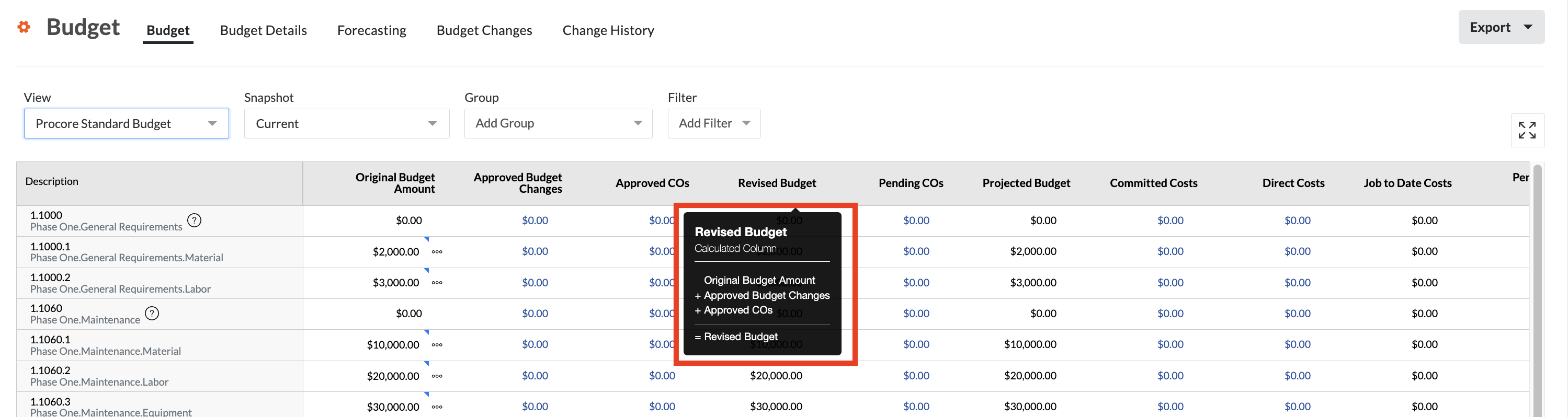Open Direct Costs $0.00 link for row 1.1060
This screenshot has width=1568, height=417.
1297,314
